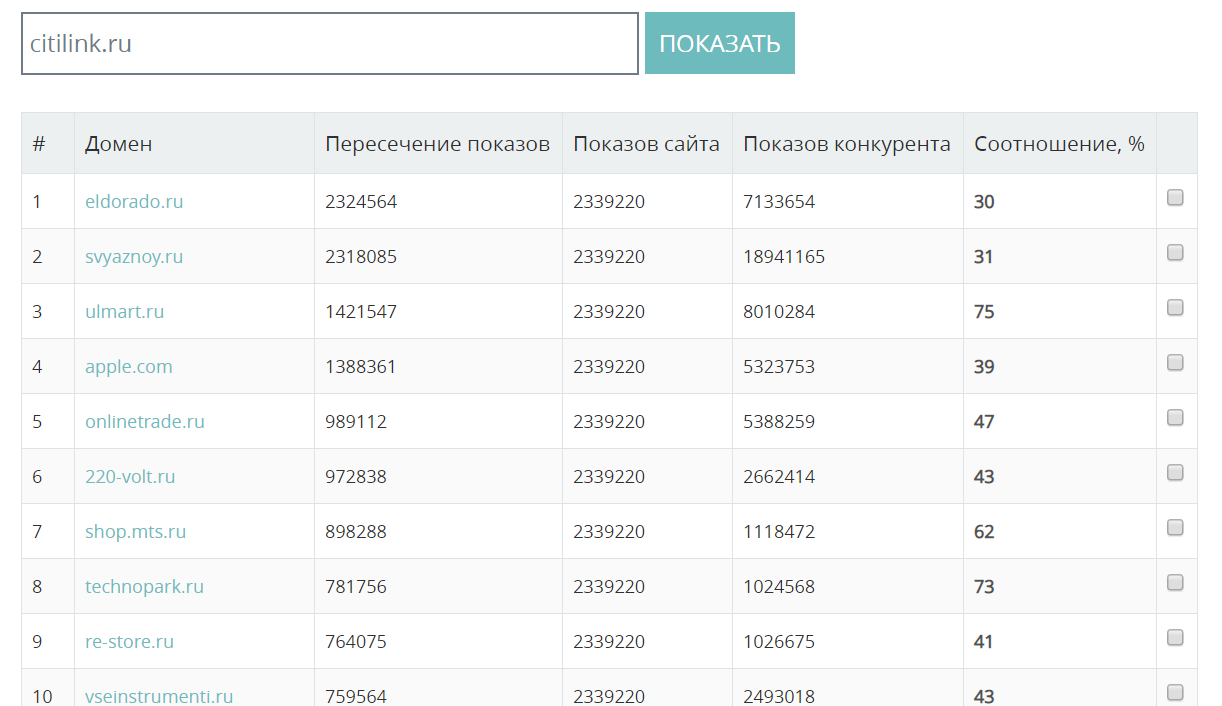Open the re-store.ru domain link
The height and width of the screenshot is (706, 1222).
pyautogui.click(x=129, y=641)
